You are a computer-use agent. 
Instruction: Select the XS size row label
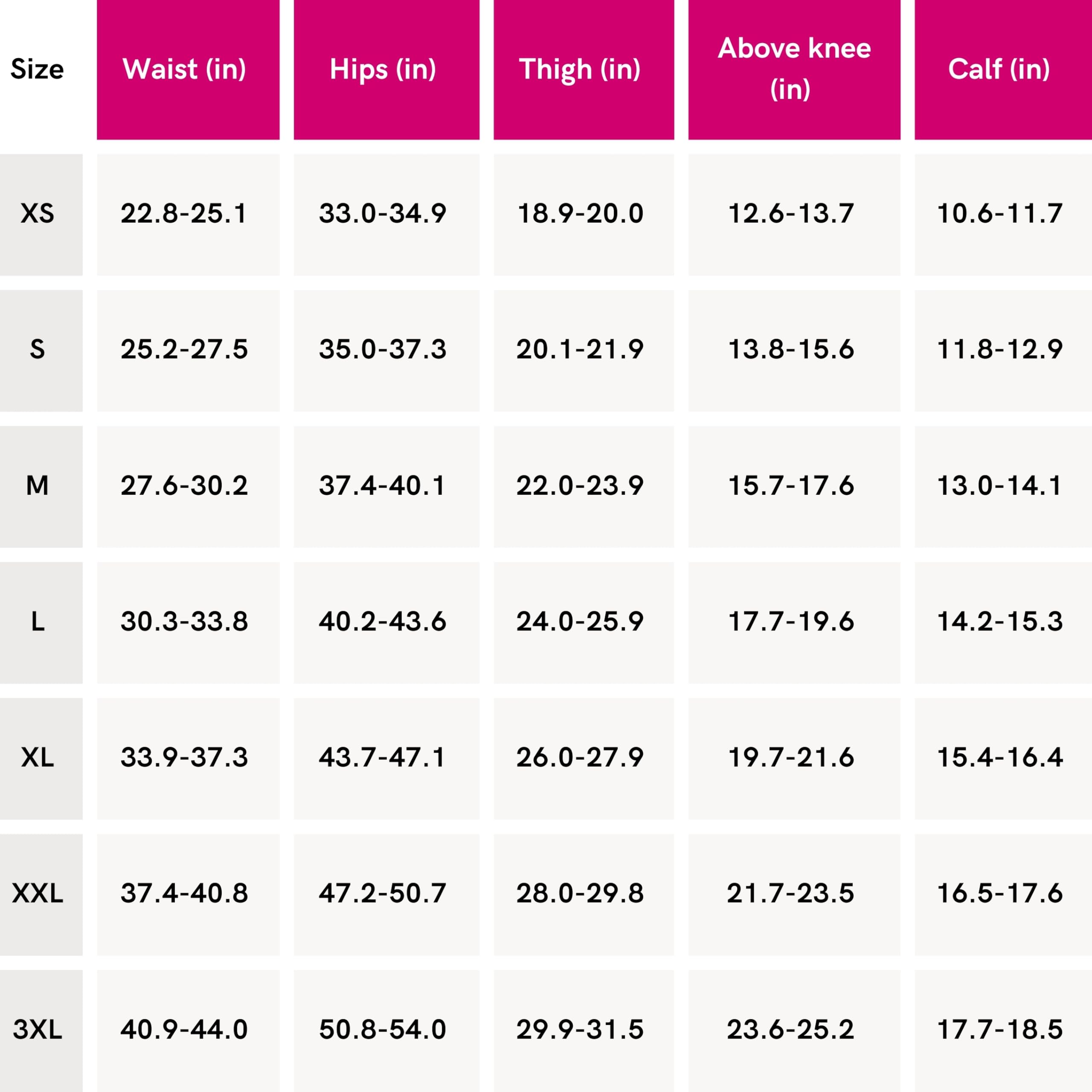pos(41,215)
